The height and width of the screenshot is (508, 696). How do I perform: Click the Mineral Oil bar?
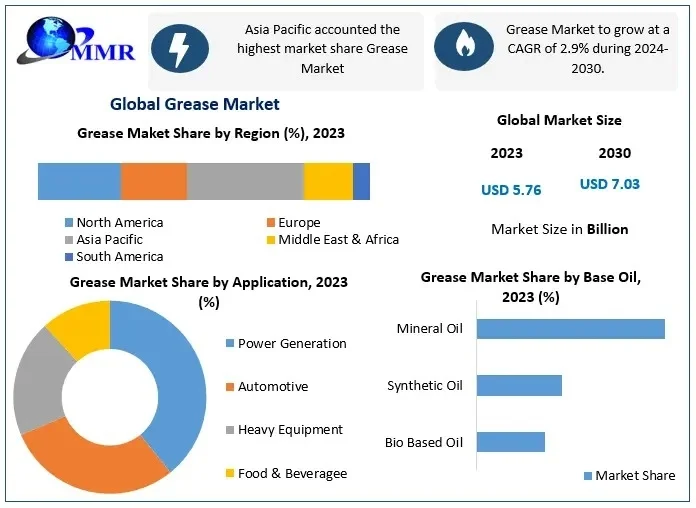(570, 329)
